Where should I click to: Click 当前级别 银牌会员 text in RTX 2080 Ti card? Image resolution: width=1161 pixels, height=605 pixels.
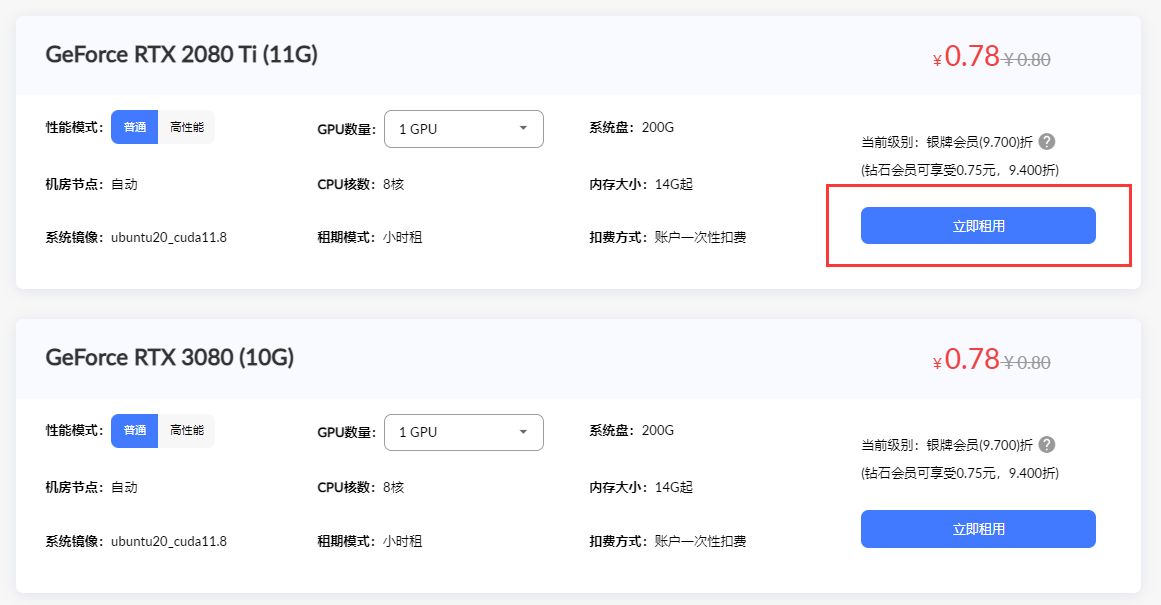click(x=947, y=142)
